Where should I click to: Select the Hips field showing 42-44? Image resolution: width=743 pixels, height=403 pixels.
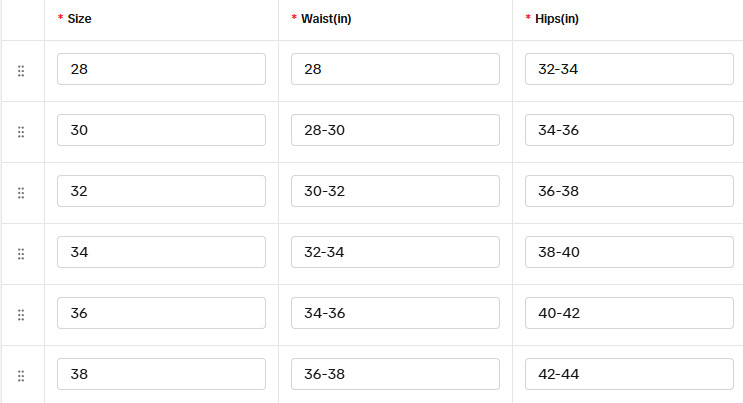pos(629,374)
